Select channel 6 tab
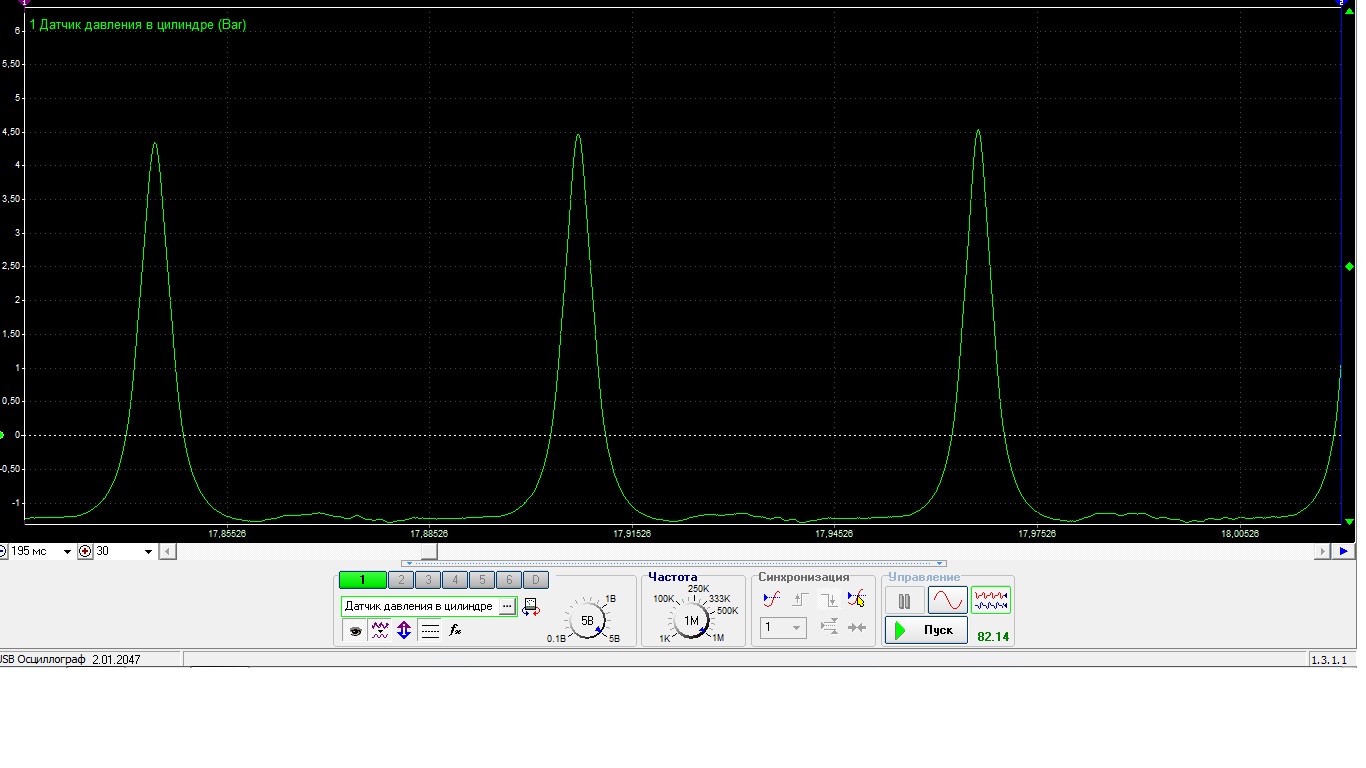 (x=509, y=580)
